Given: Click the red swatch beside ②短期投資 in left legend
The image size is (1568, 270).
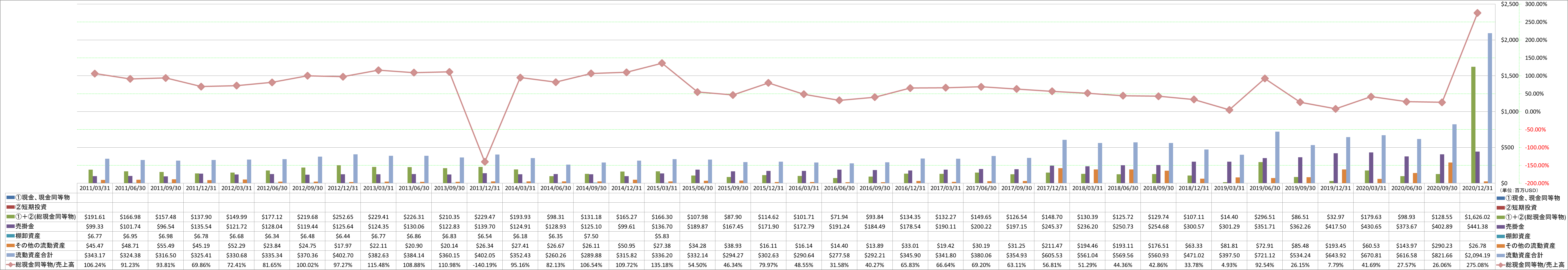Looking at the screenshot, I should (10, 207).
